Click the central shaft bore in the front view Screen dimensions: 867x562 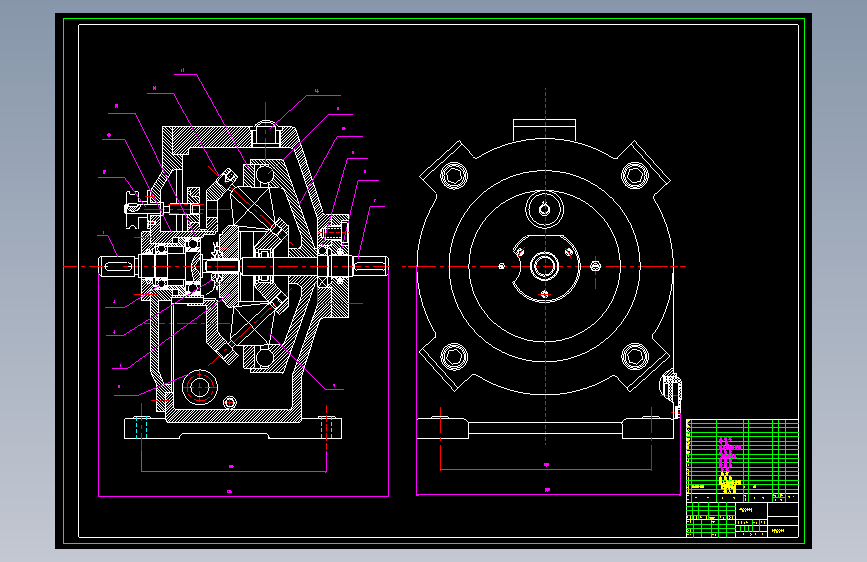(x=545, y=266)
